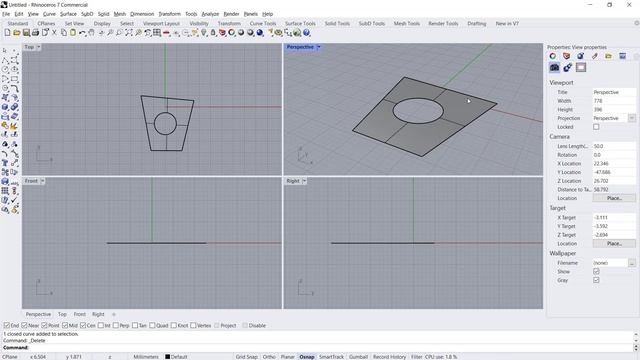Click the padlock lock objects icon
The height and width of the screenshot is (360, 640).
pos(213,33)
